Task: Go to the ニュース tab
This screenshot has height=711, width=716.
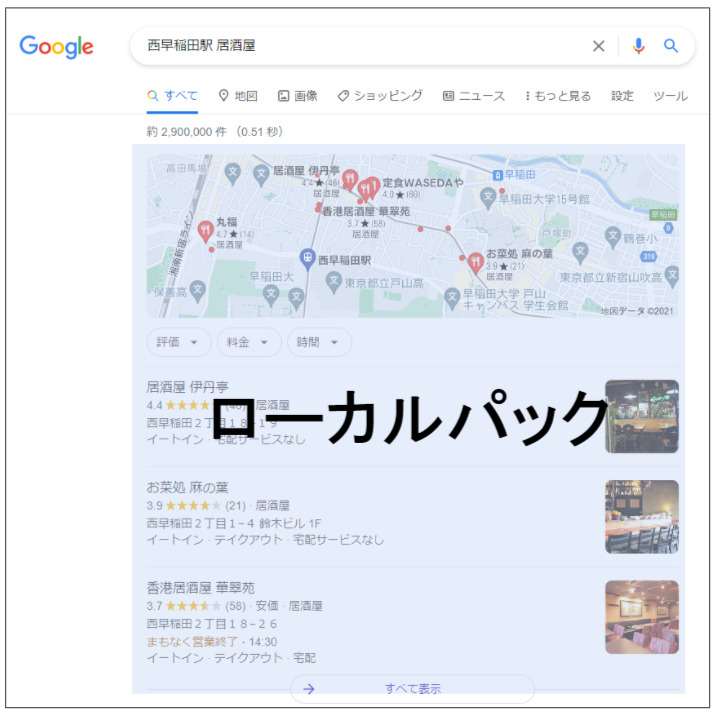Action: click(474, 96)
